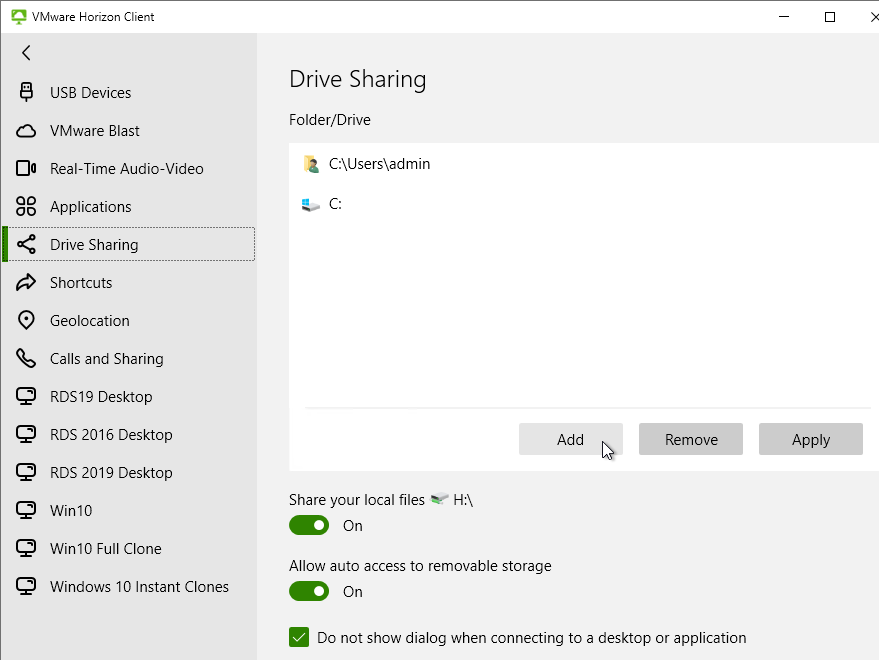
Task: Go back using the left chevron arrow
Action: (x=26, y=53)
